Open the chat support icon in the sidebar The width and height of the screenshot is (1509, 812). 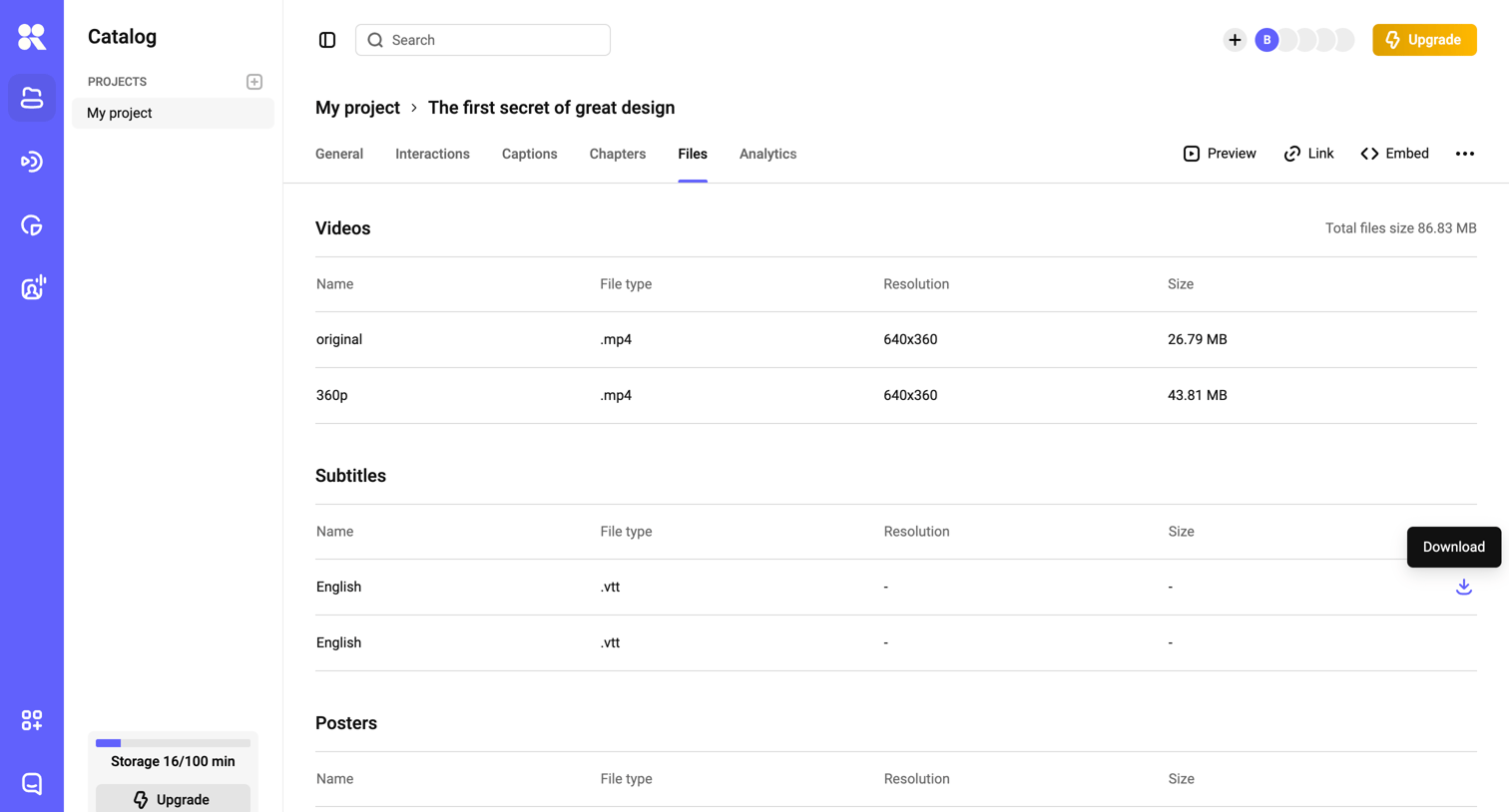[32, 784]
